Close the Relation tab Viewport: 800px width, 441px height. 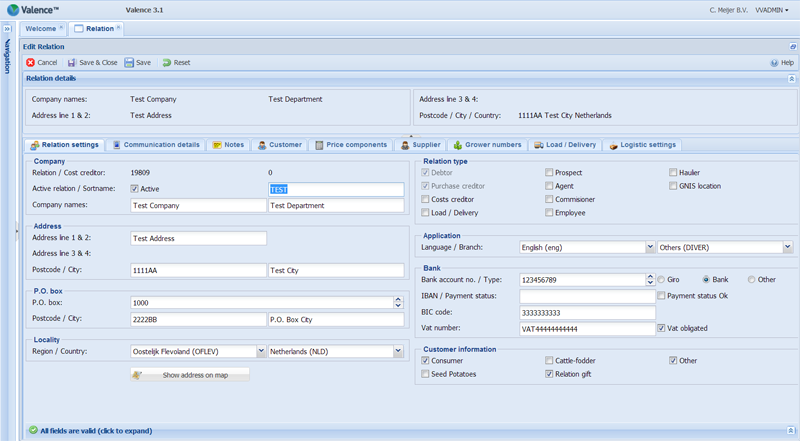pos(118,28)
